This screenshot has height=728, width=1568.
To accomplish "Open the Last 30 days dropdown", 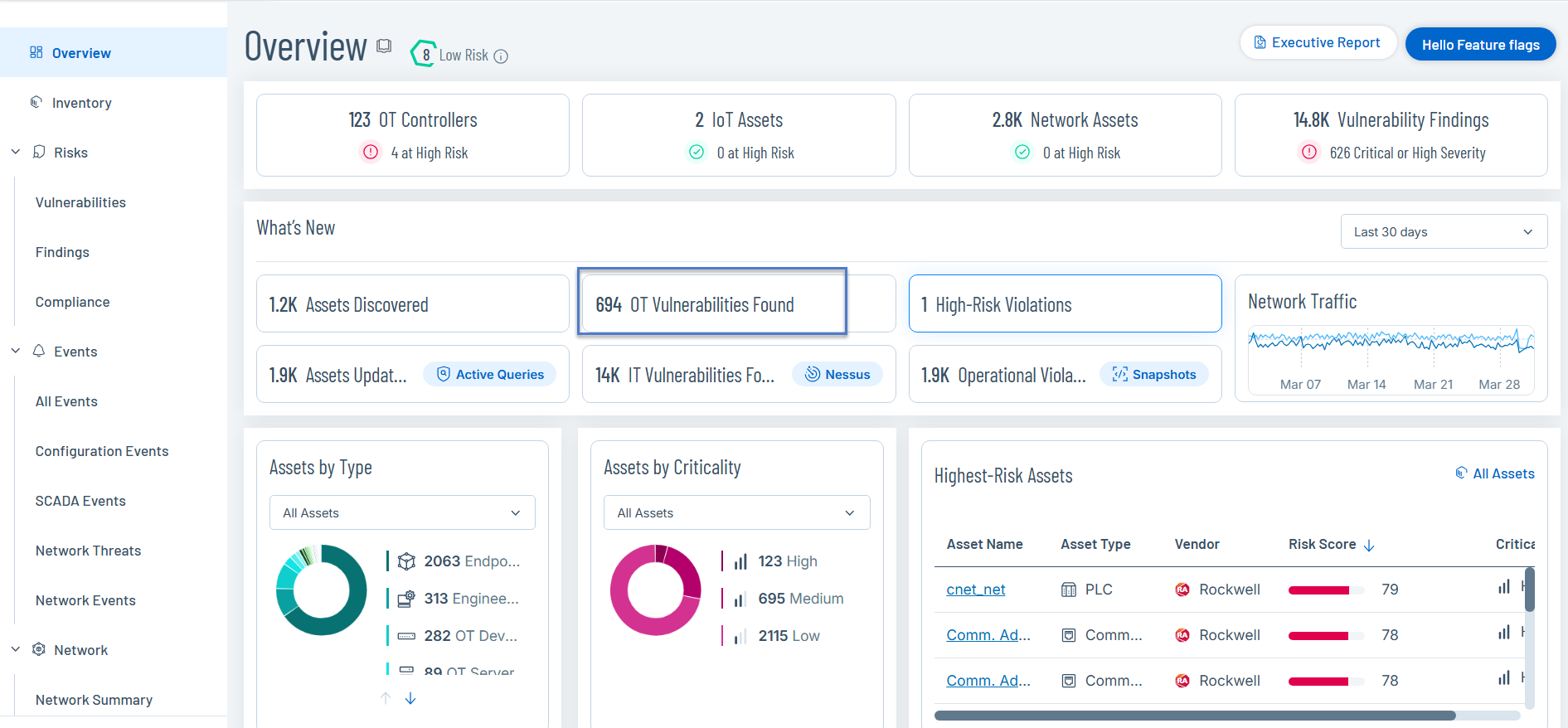I will tap(1443, 232).
